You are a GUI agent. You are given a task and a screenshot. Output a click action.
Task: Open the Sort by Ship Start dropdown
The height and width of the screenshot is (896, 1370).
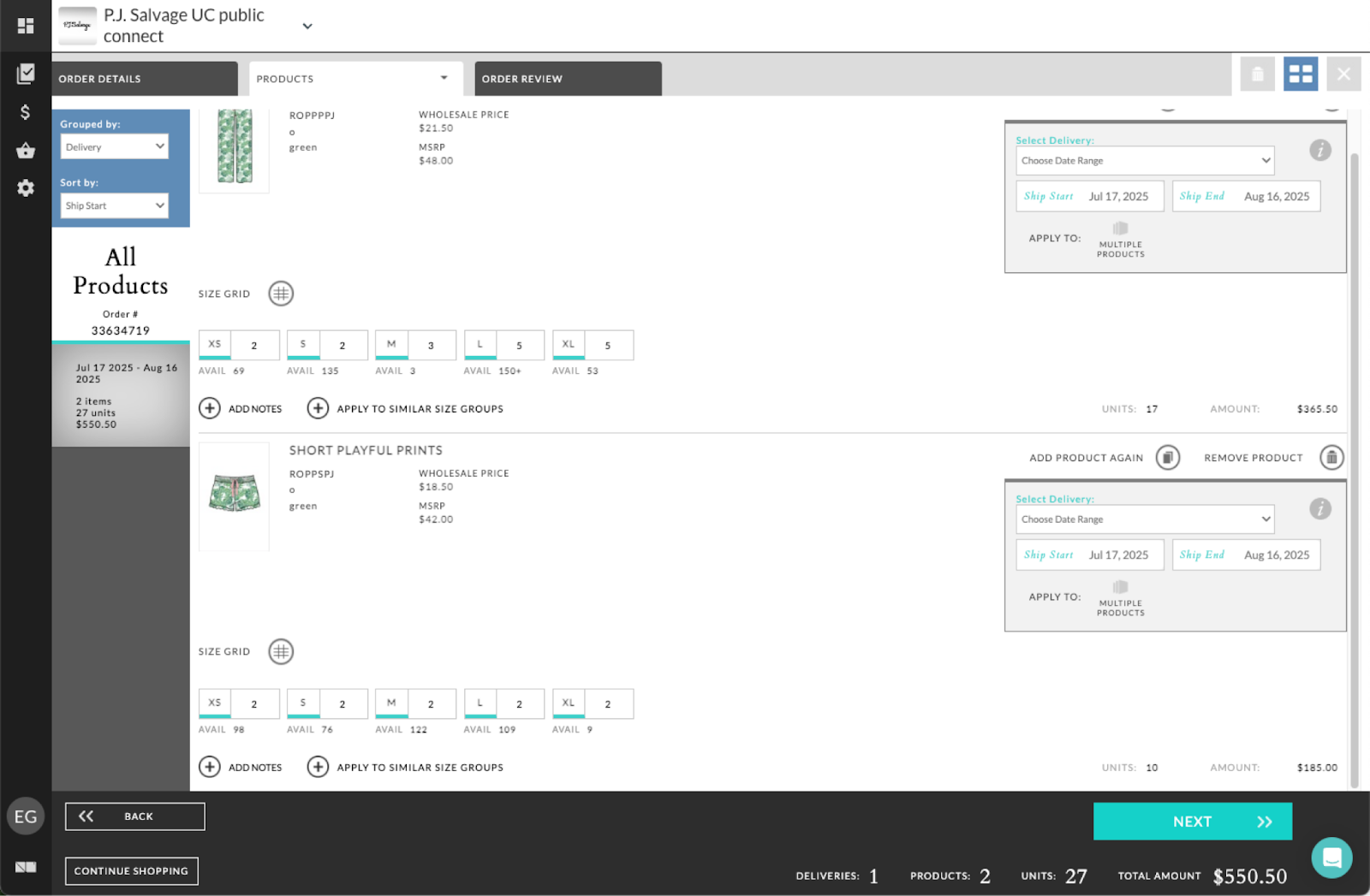[114, 205]
